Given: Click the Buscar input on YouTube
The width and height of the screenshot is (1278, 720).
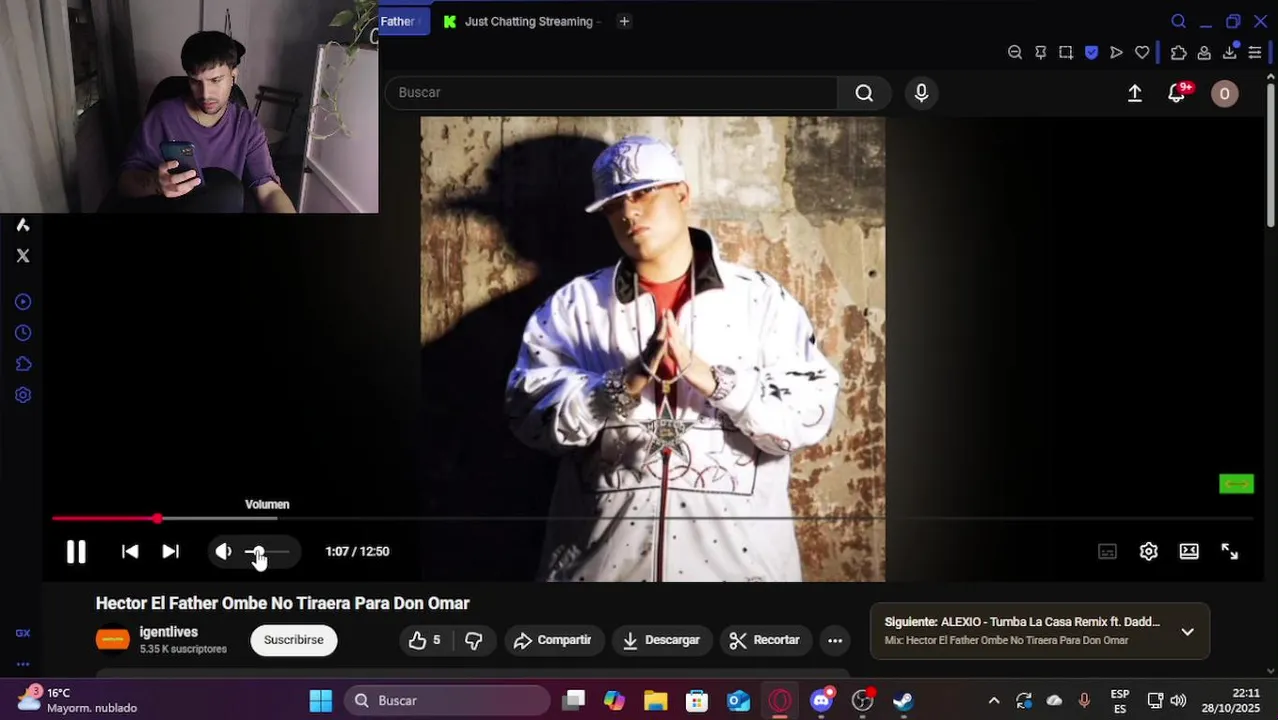Looking at the screenshot, I should click(x=611, y=93).
